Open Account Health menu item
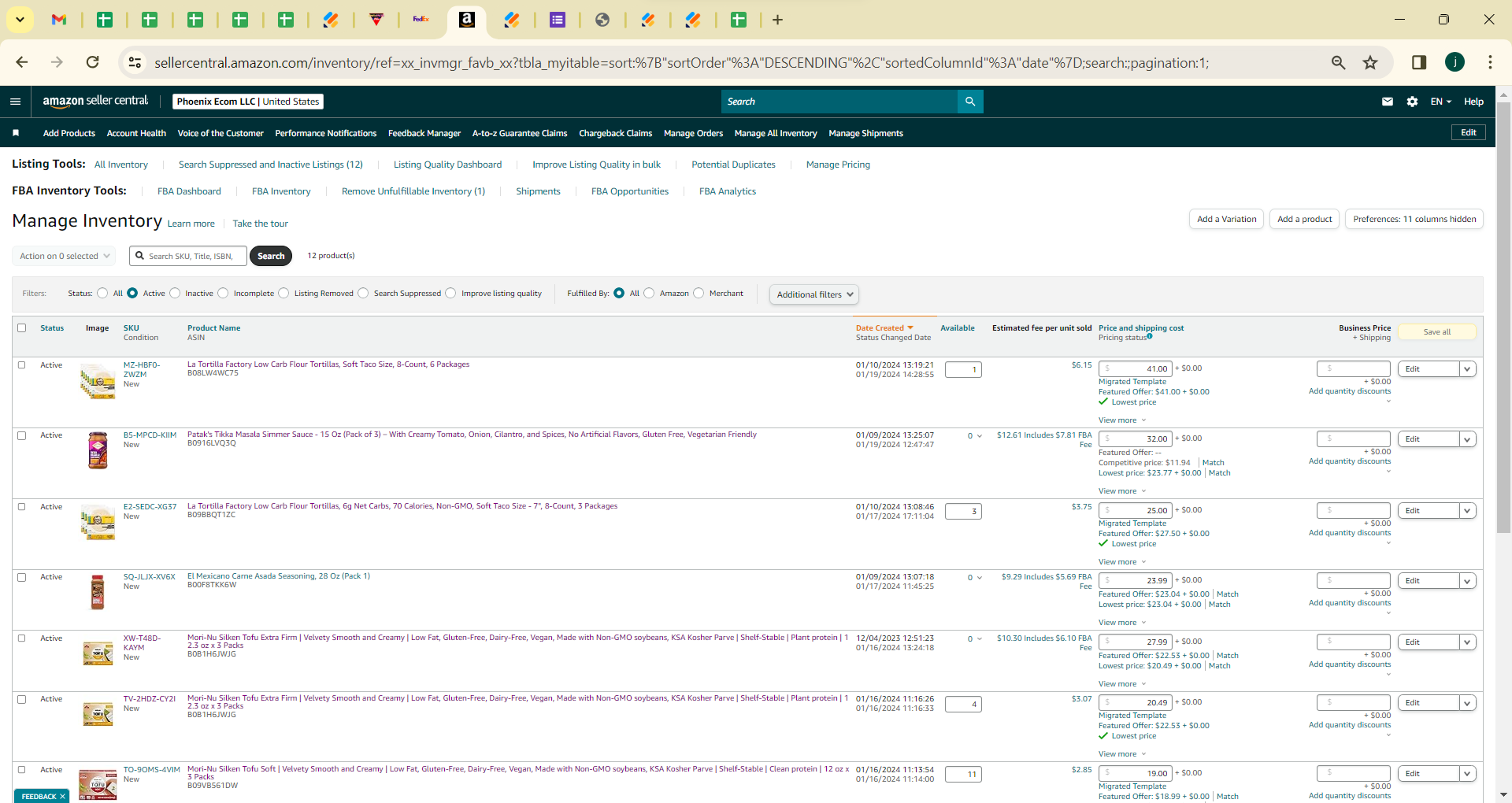This screenshot has width=1512, height=803. (x=136, y=133)
